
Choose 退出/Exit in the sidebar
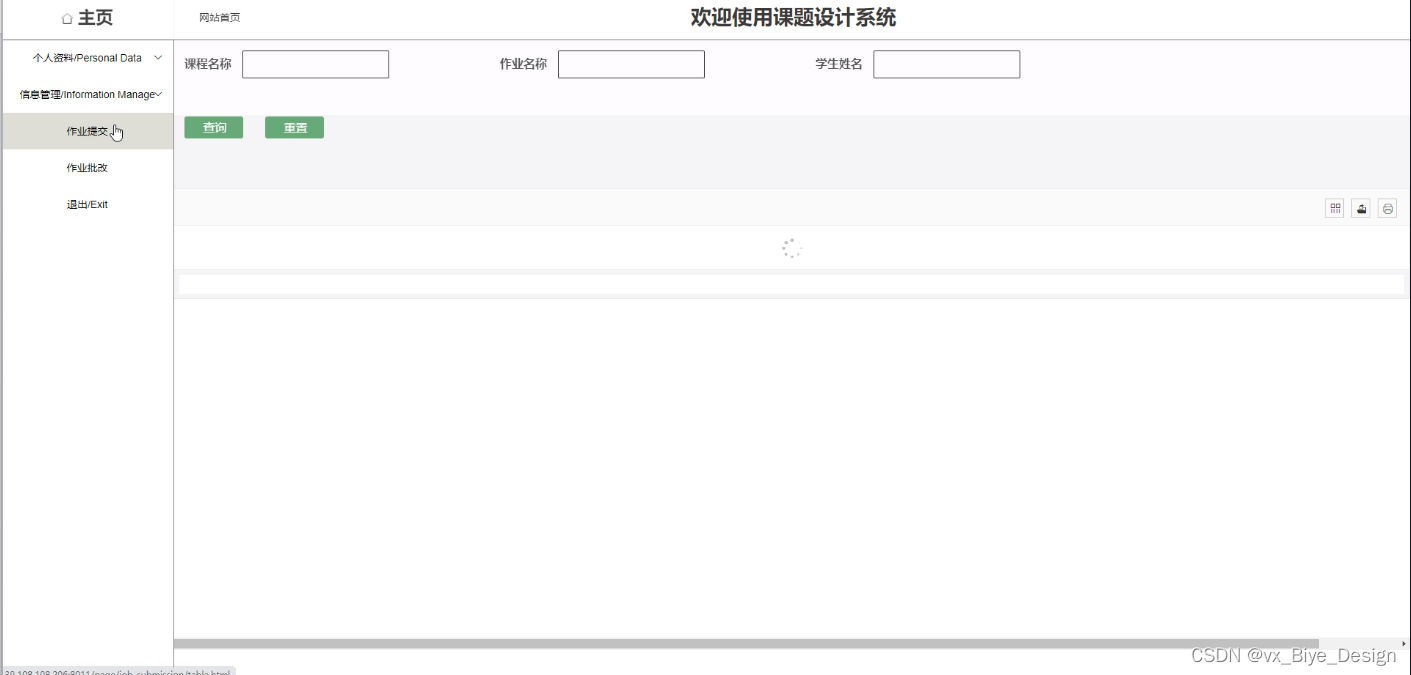[x=87, y=204]
